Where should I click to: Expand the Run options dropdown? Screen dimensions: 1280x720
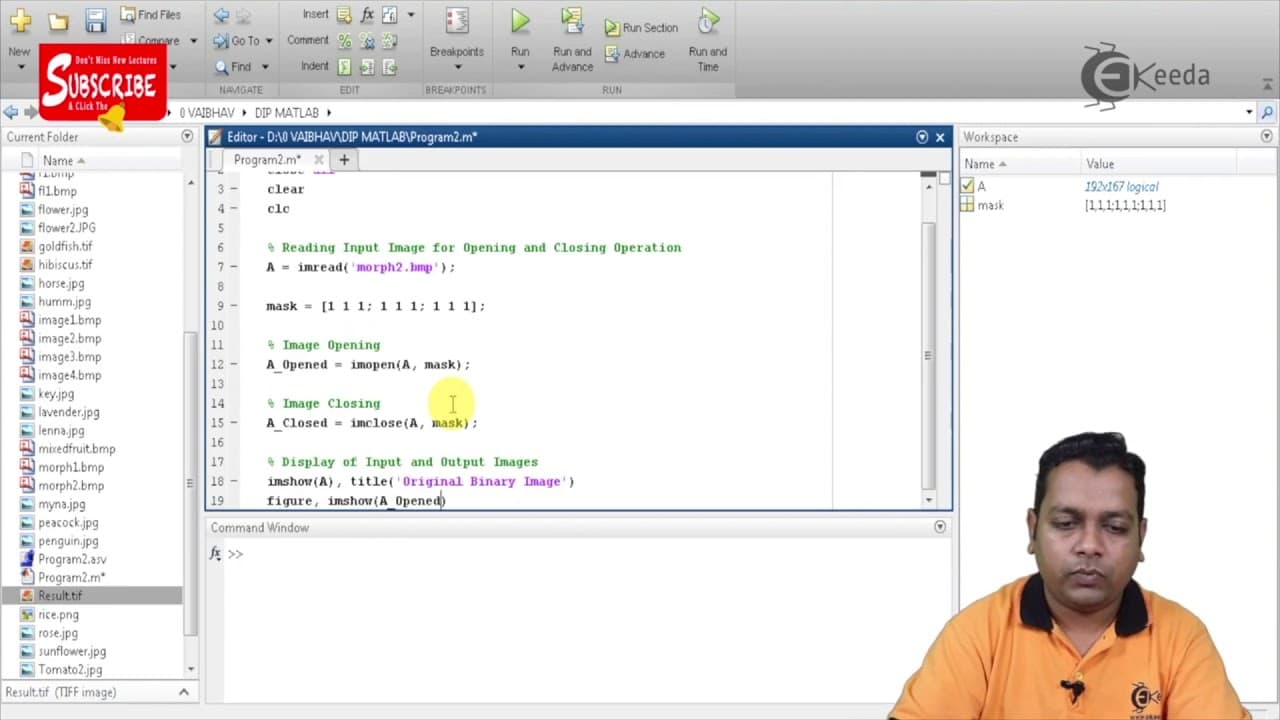pos(520,67)
